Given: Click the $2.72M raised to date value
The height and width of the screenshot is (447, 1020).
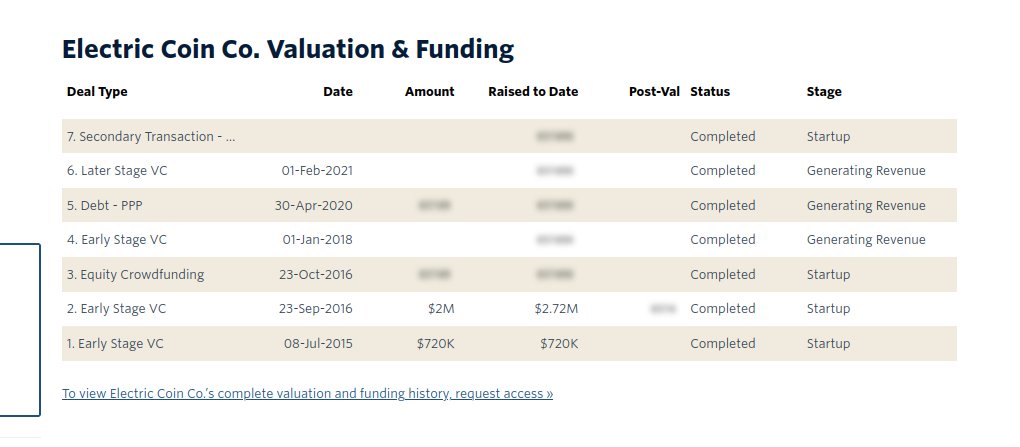Looking at the screenshot, I should pos(556,309).
